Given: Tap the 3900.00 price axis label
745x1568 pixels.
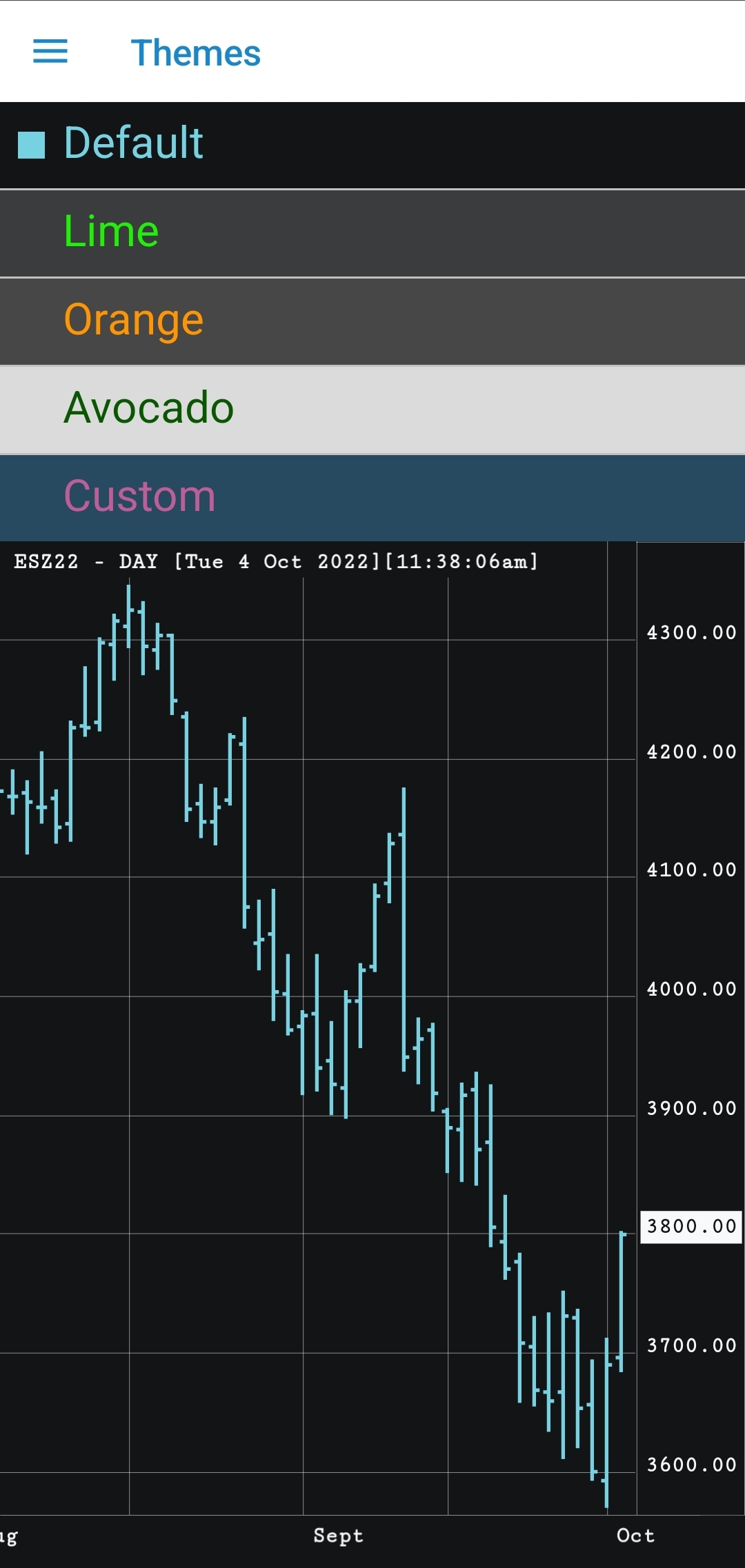Looking at the screenshot, I should (691, 1108).
